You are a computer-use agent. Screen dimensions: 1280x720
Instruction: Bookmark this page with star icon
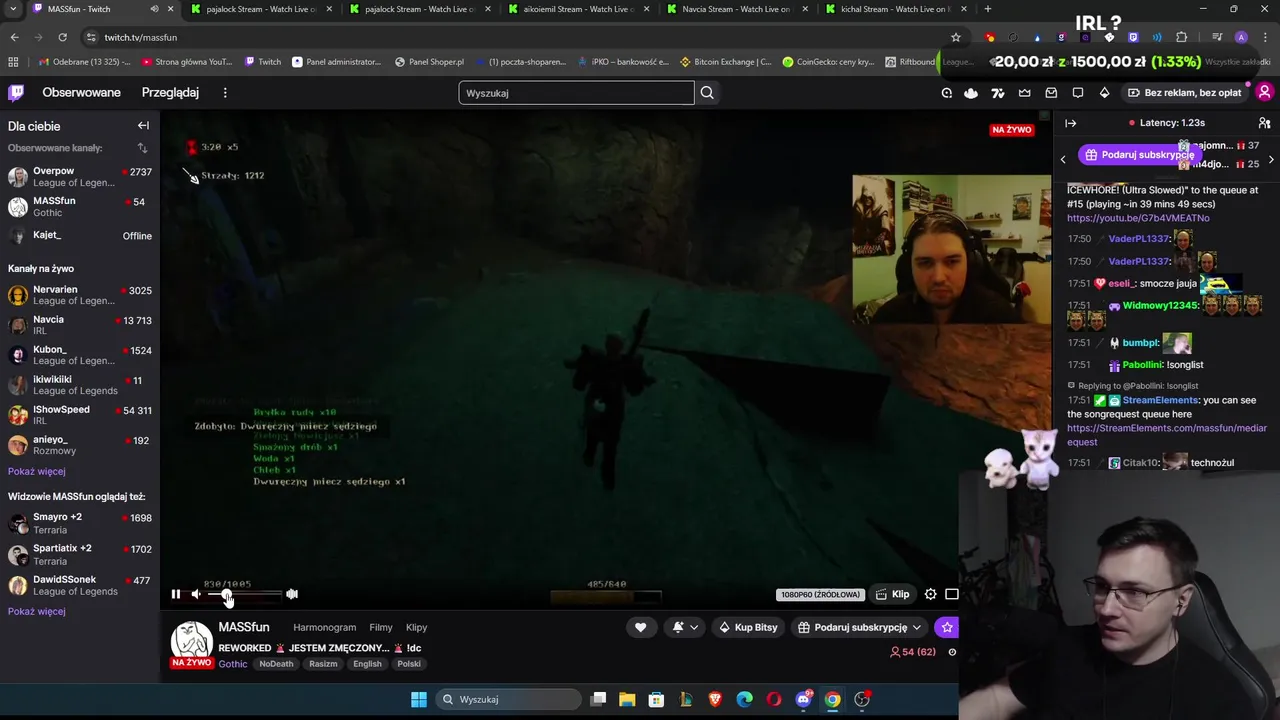pos(956,37)
